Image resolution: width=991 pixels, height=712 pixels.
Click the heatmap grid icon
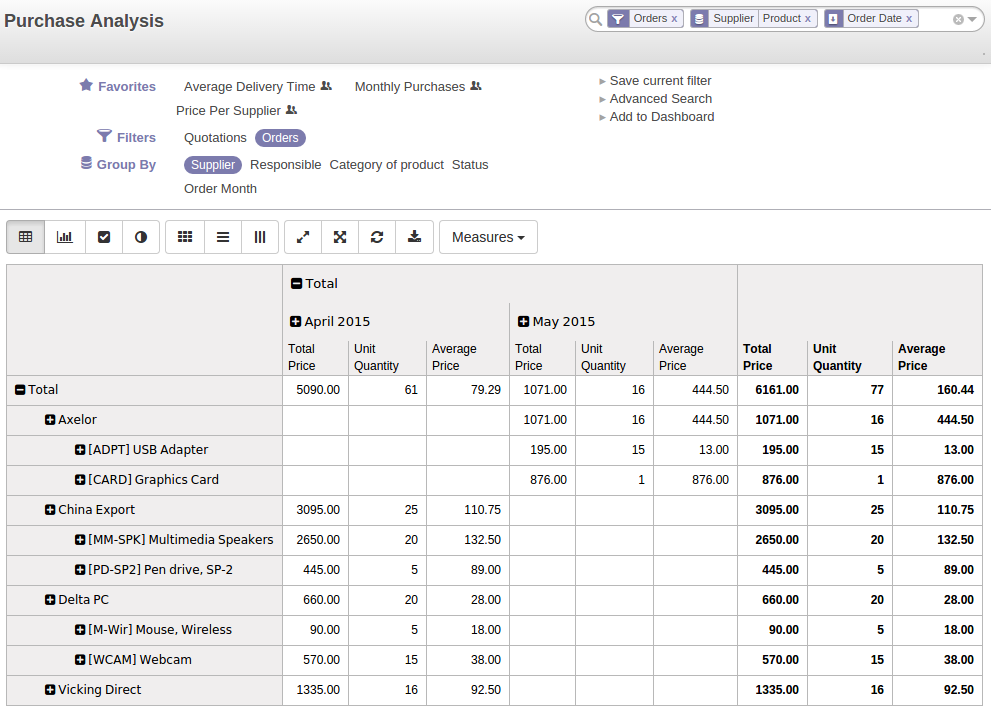[x=184, y=237]
